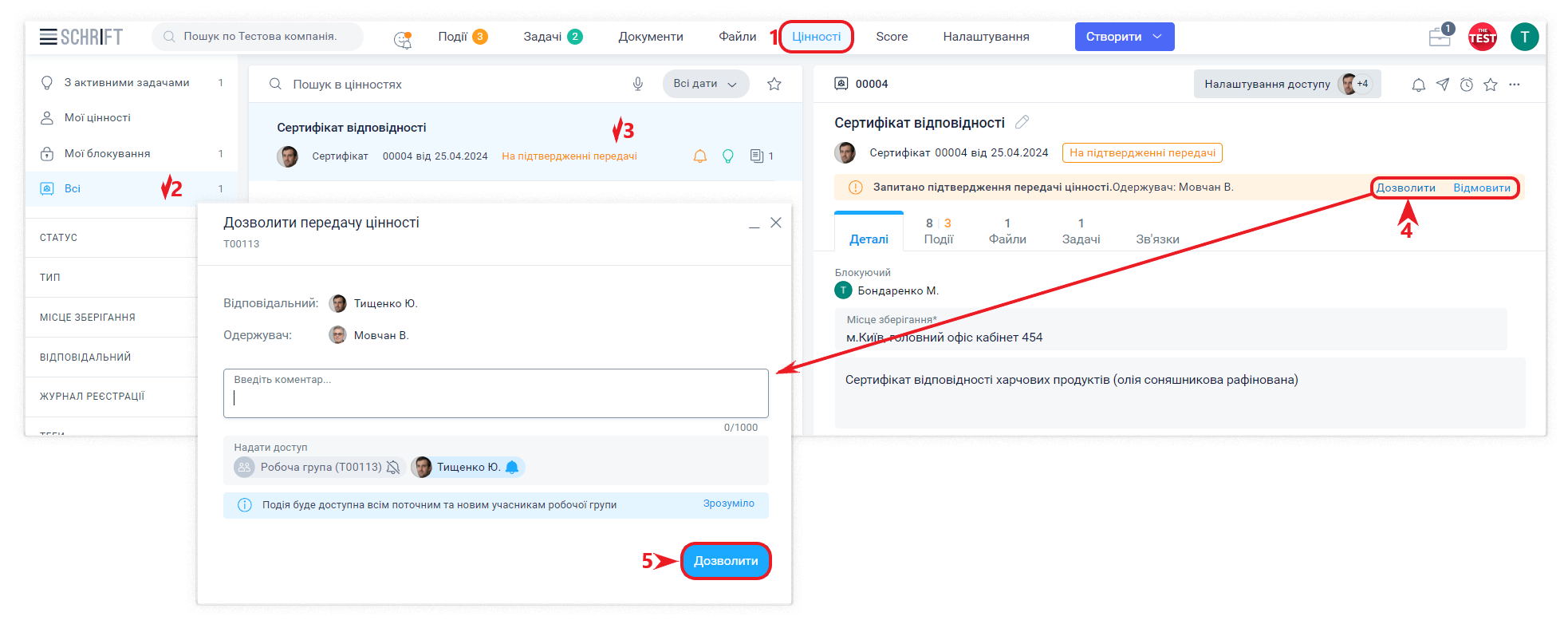1568x624 pixels.
Task: Open the briefcase notifications icon
Action: (1440, 37)
